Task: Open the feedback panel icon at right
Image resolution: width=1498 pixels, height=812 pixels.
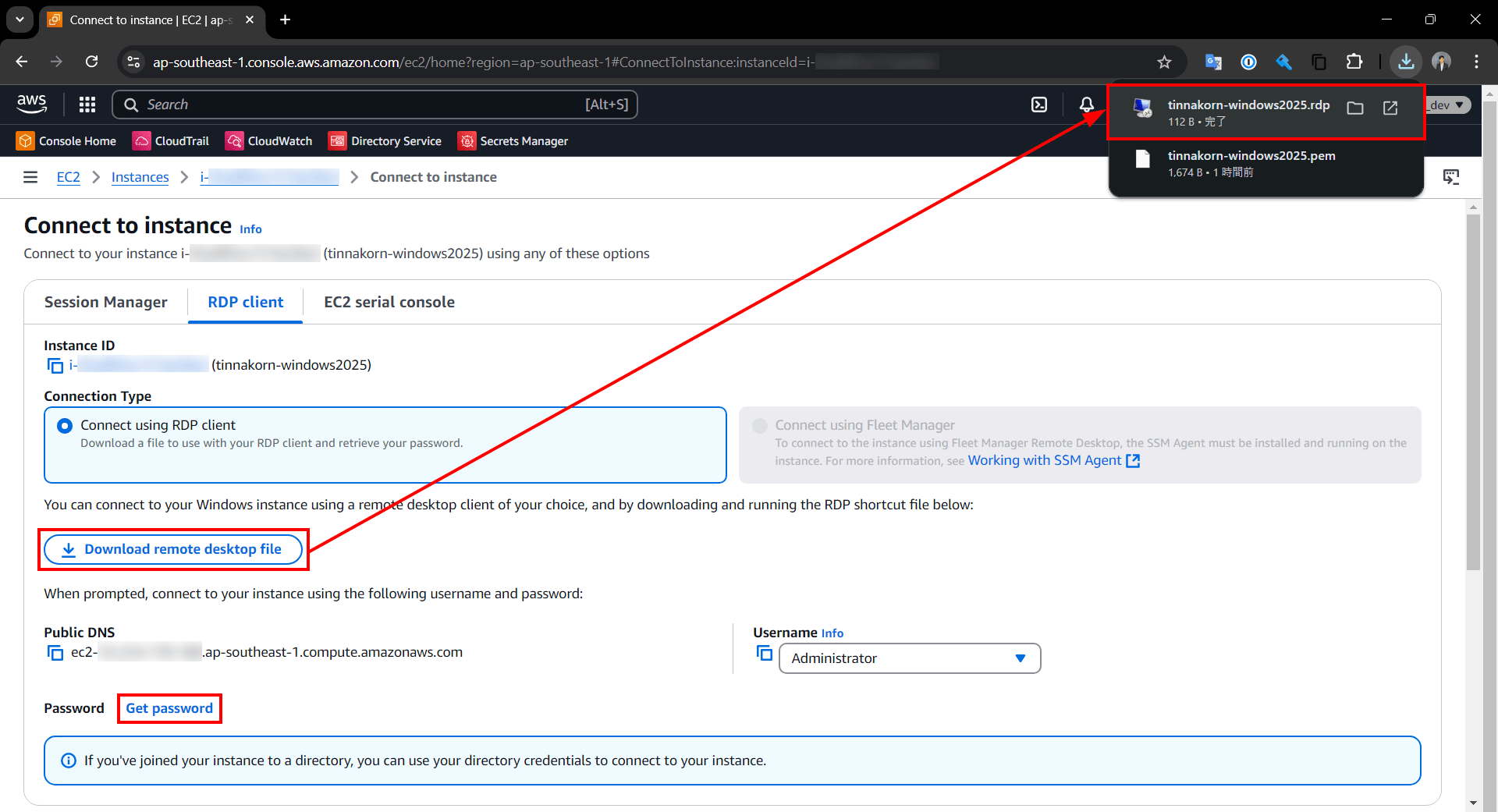Action: [1451, 177]
